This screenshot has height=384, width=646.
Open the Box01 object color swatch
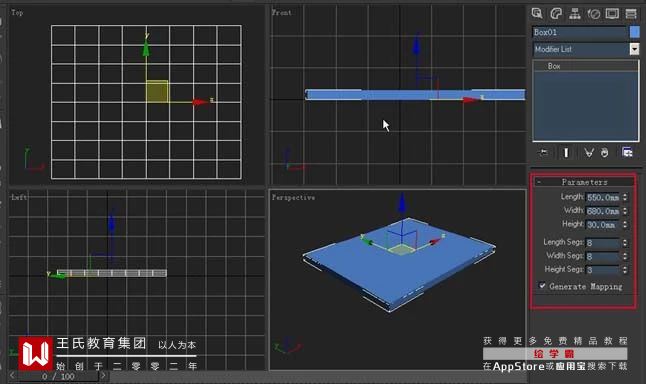coord(634,32)
